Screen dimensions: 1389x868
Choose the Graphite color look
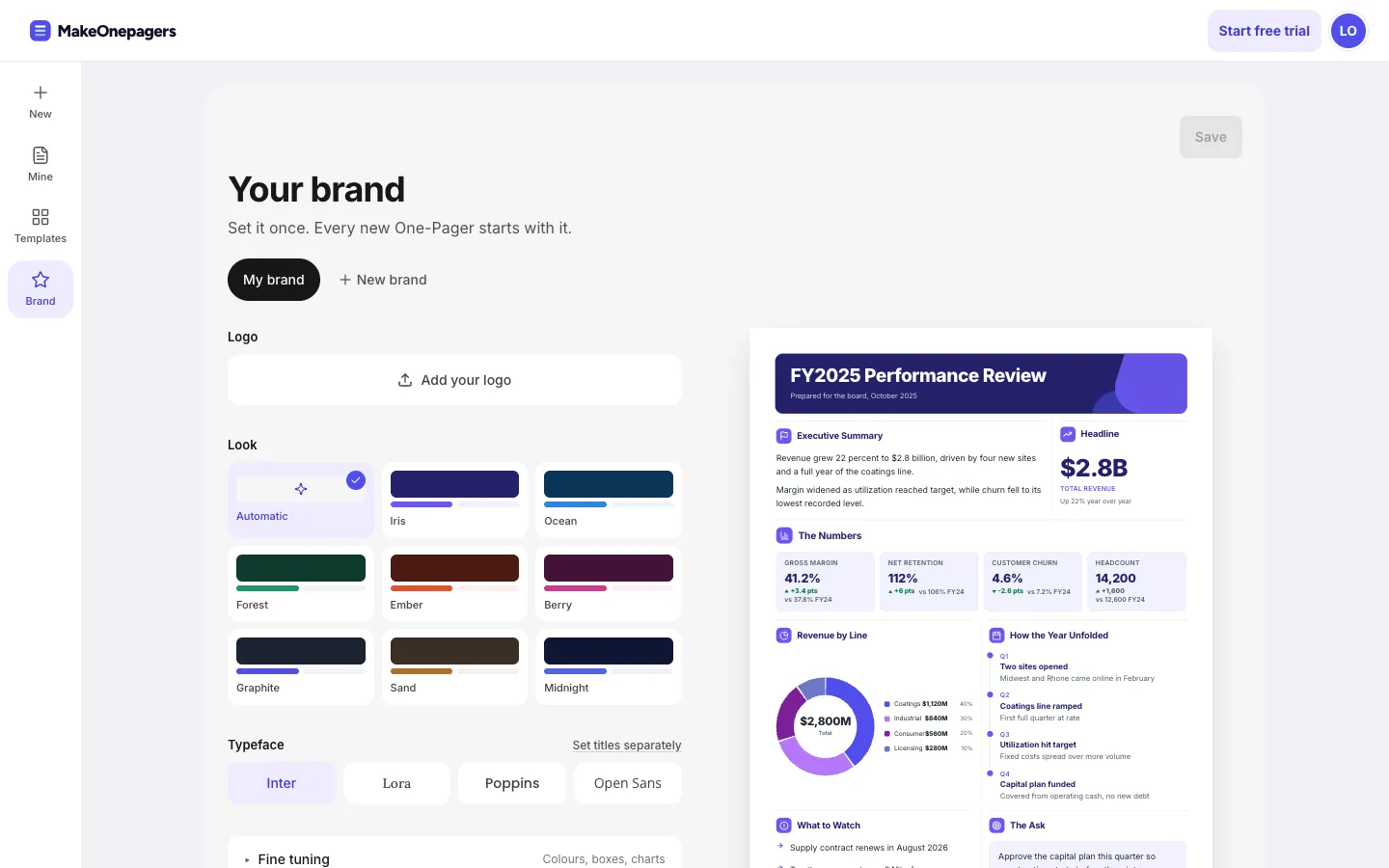pyautogui.click(x=301, y=666)
